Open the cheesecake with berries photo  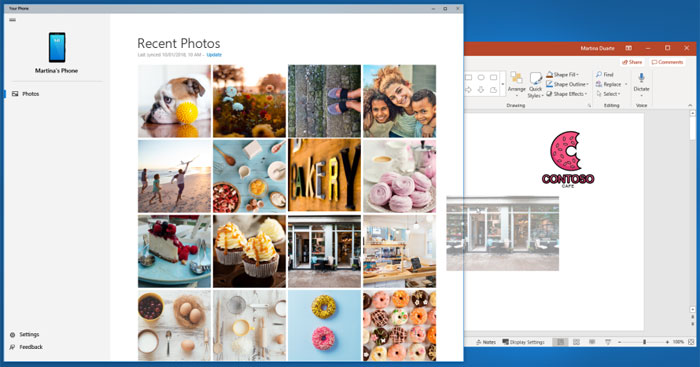click(175, 251)
